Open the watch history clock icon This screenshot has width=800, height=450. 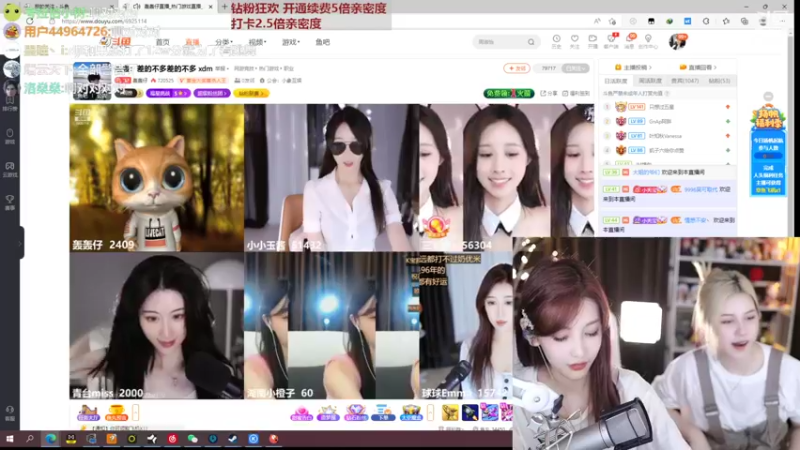point(556,41)
